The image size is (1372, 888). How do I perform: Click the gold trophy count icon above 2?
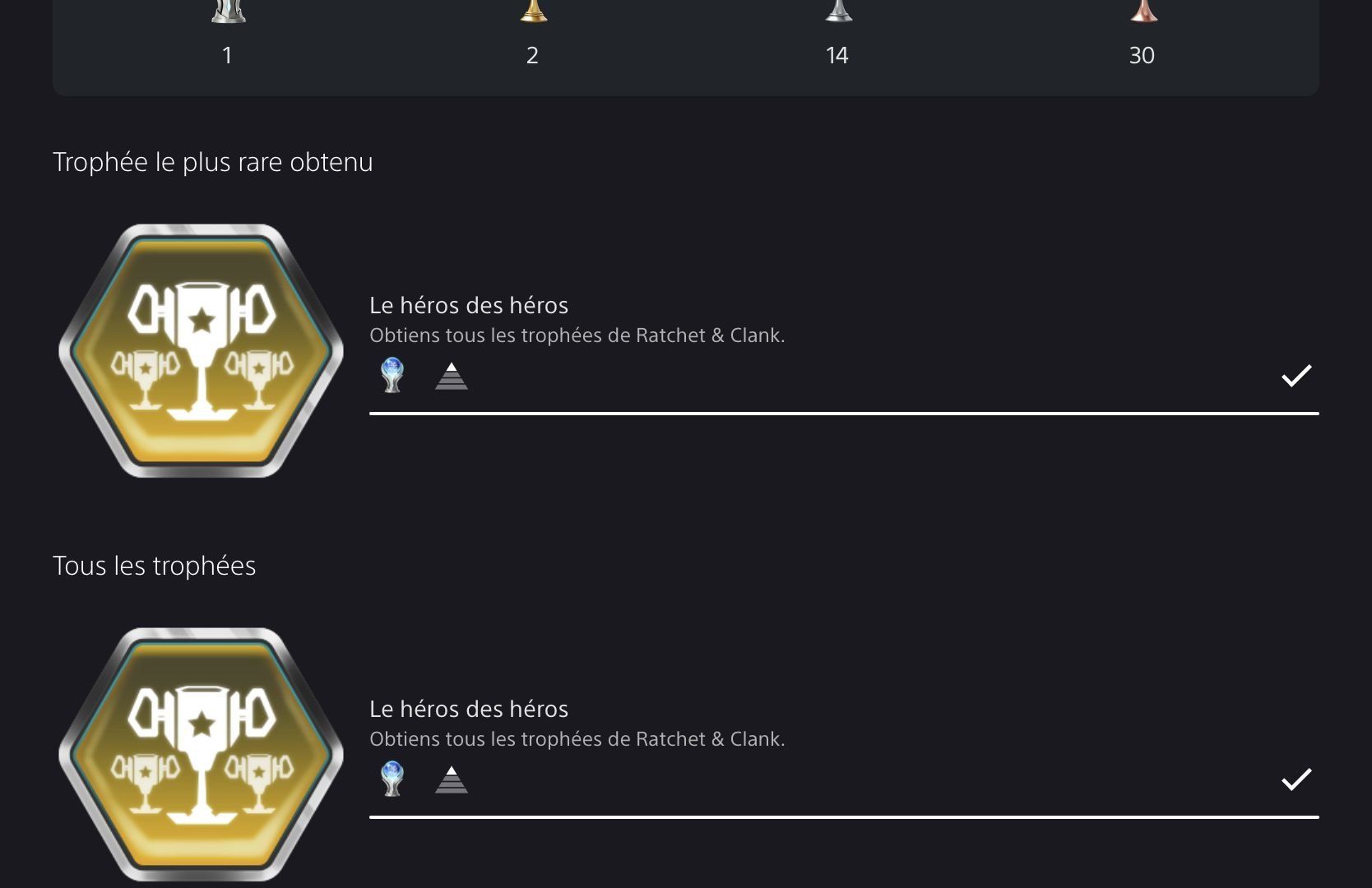pyautogui.click(x=533, y=12)
